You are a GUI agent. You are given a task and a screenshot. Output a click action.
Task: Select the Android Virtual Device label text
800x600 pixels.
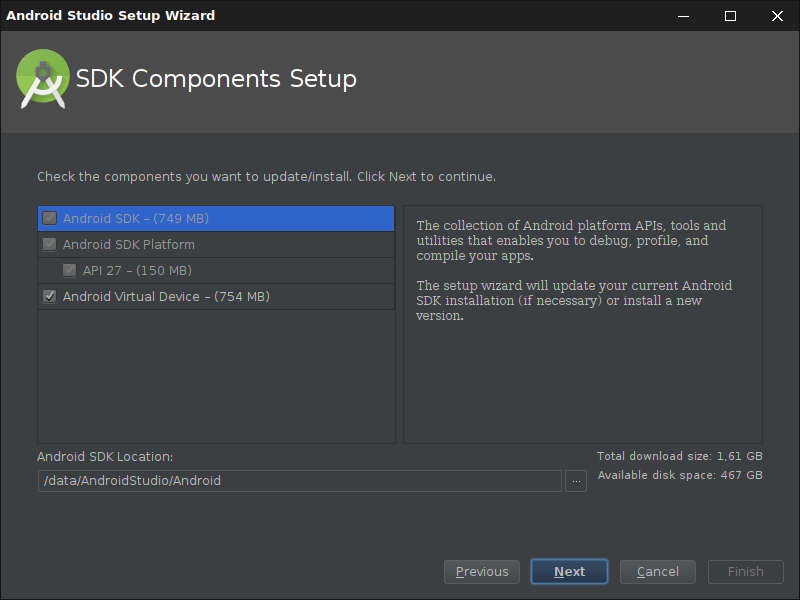click(166, 297)
